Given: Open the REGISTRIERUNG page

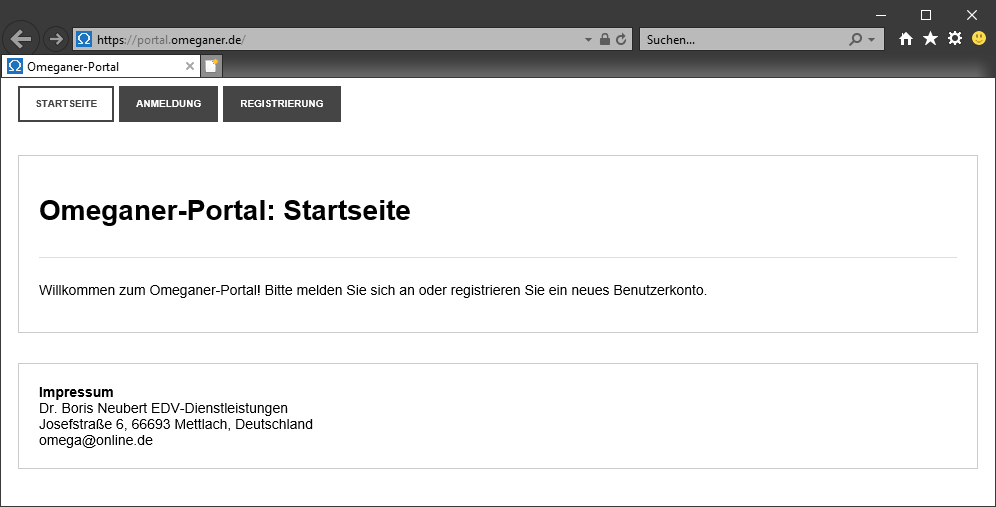Looking at the screenshot, I should (x=282, y=104).
